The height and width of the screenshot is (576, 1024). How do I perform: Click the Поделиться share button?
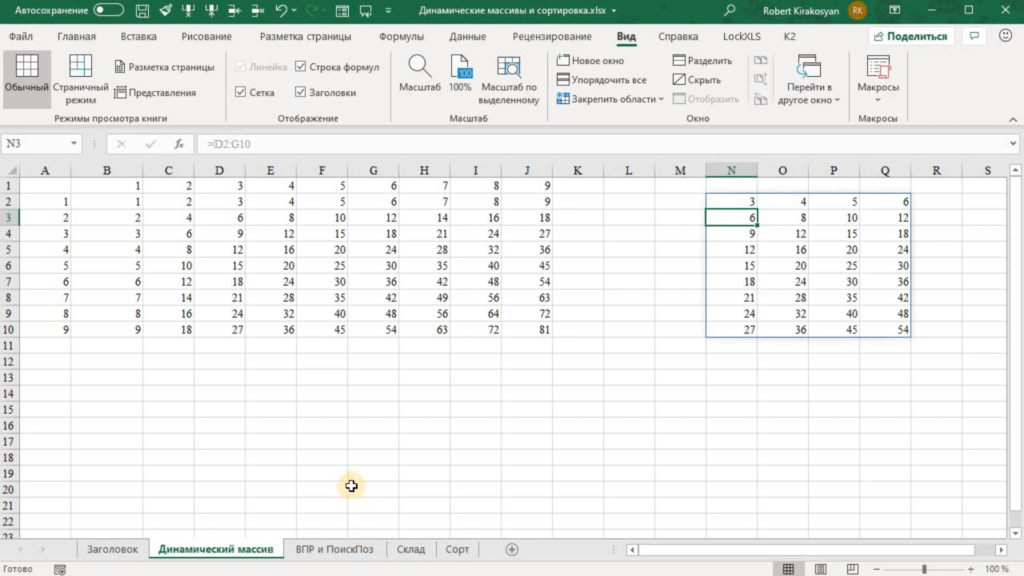tap(910, 36)
